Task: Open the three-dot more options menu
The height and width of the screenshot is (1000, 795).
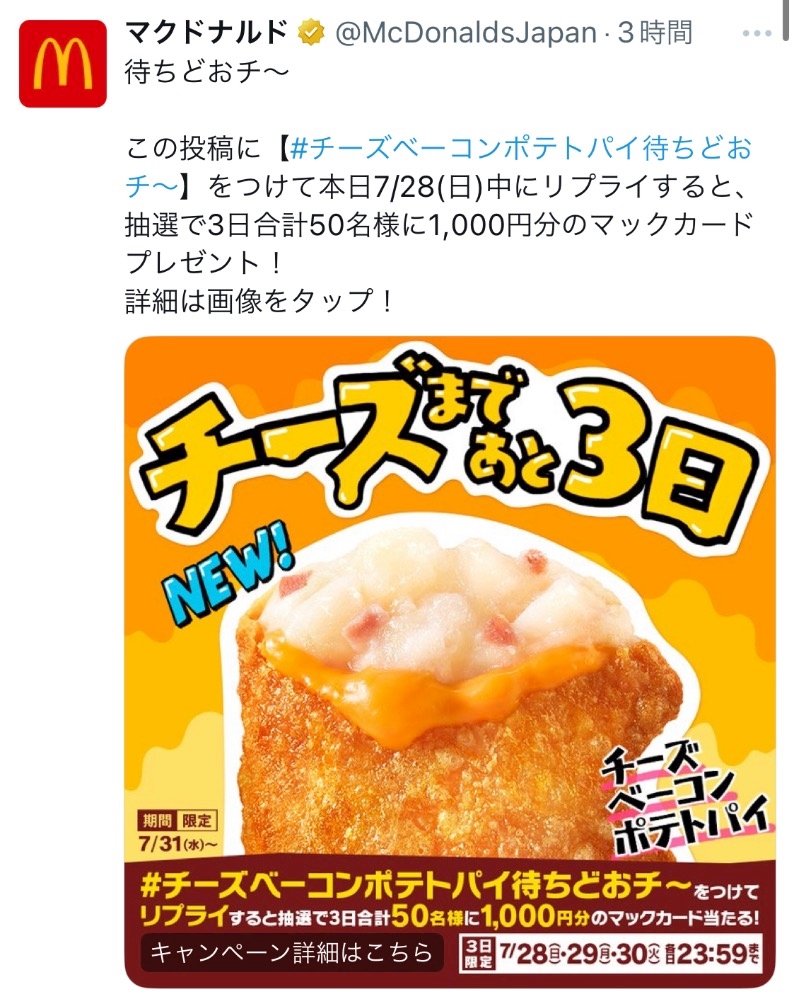Action: click(757, 34)
